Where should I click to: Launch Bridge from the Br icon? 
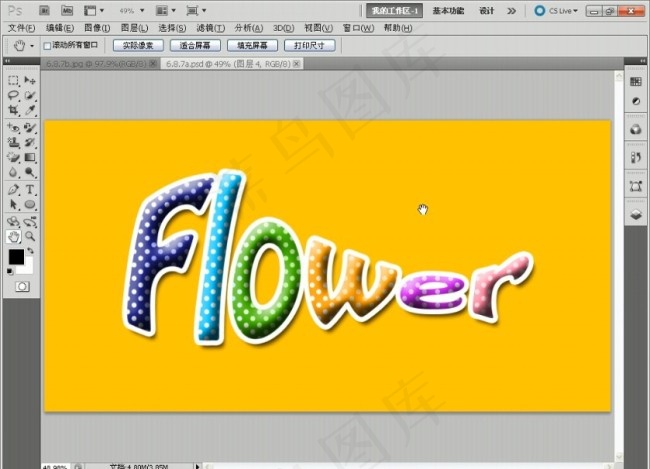tap(44, 10)
